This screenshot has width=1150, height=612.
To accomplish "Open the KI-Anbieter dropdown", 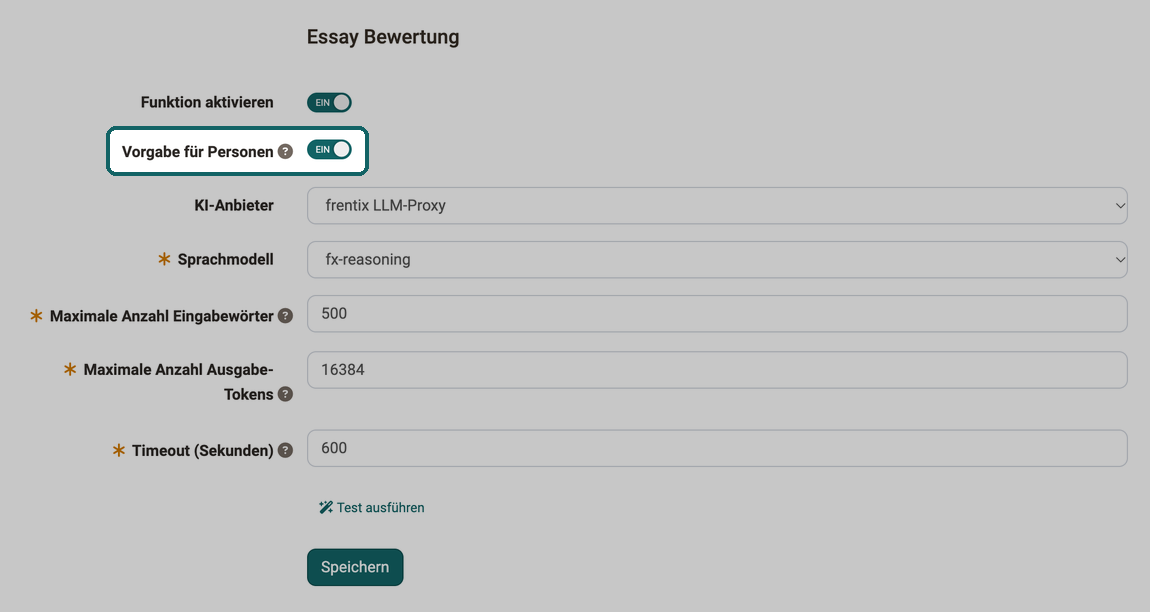I will click(717, 205).
